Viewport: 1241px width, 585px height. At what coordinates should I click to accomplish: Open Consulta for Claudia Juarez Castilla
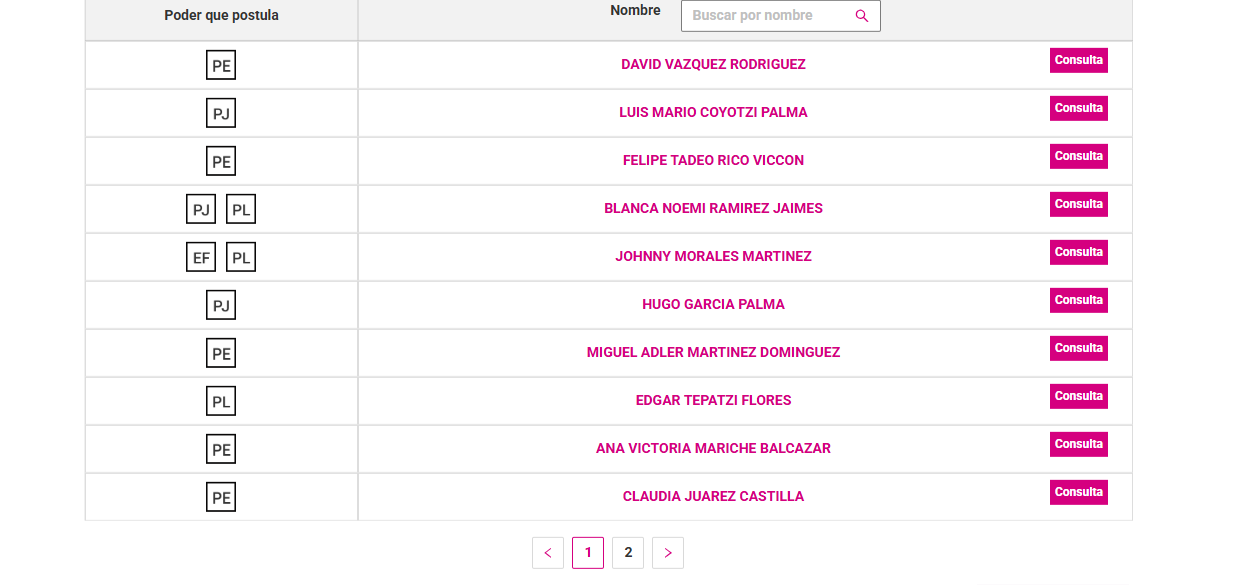(x=1079, y=492)
